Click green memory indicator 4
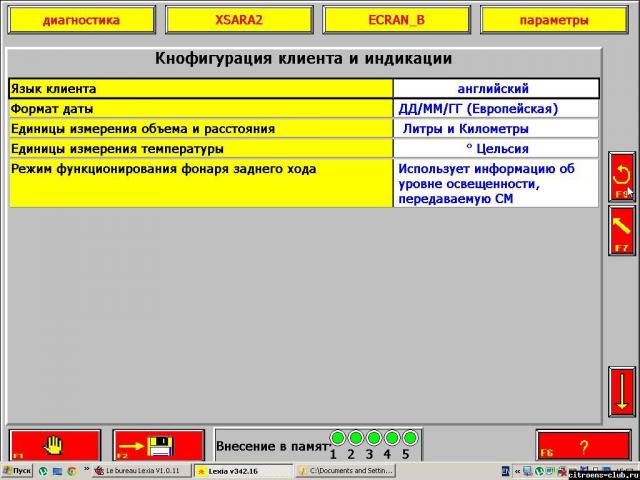 point(391,438)
